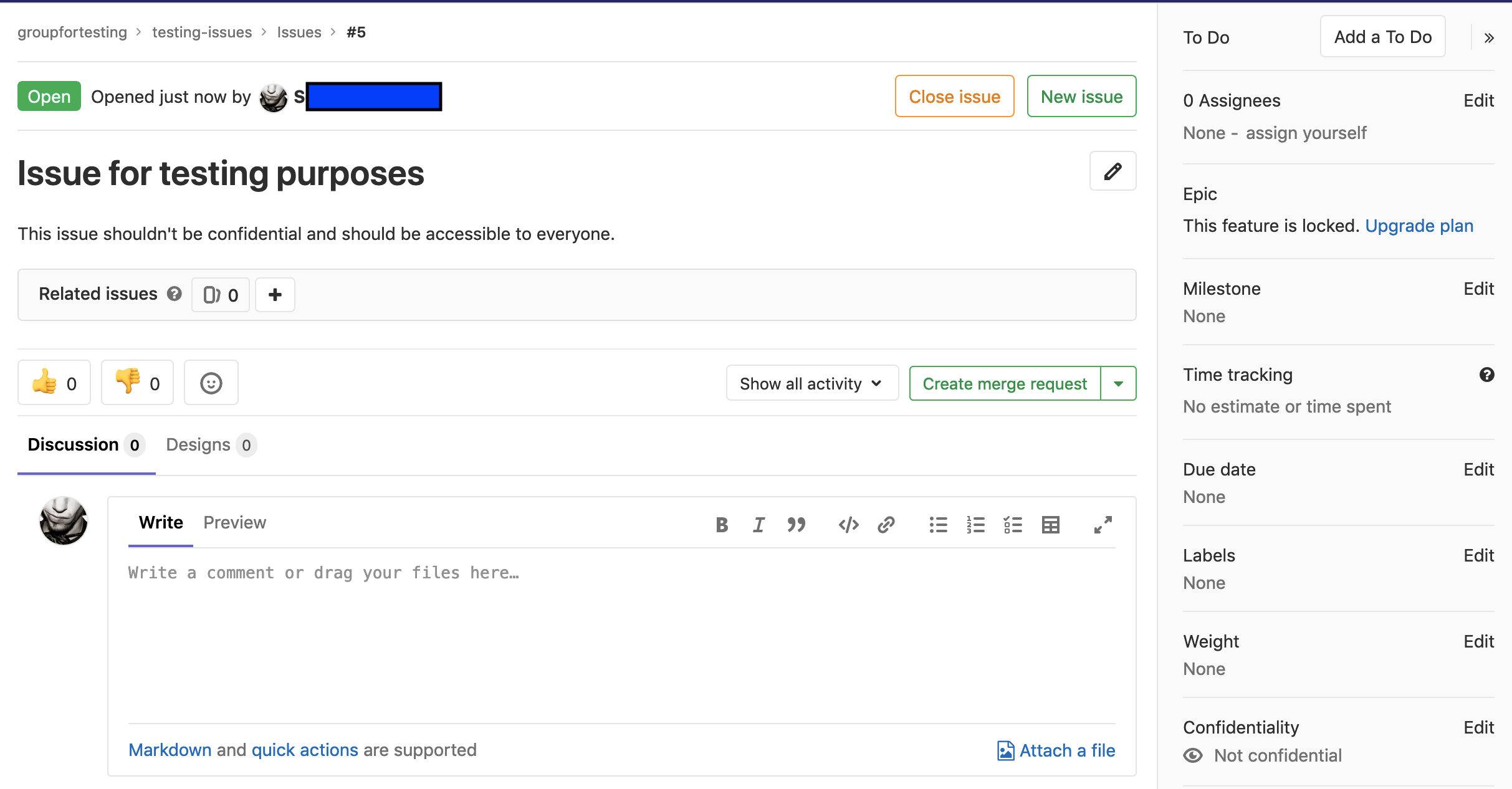This screenshot has height=789, width=1512.
Task: Apply italic formatting to comment text
Action: [758, 525]
